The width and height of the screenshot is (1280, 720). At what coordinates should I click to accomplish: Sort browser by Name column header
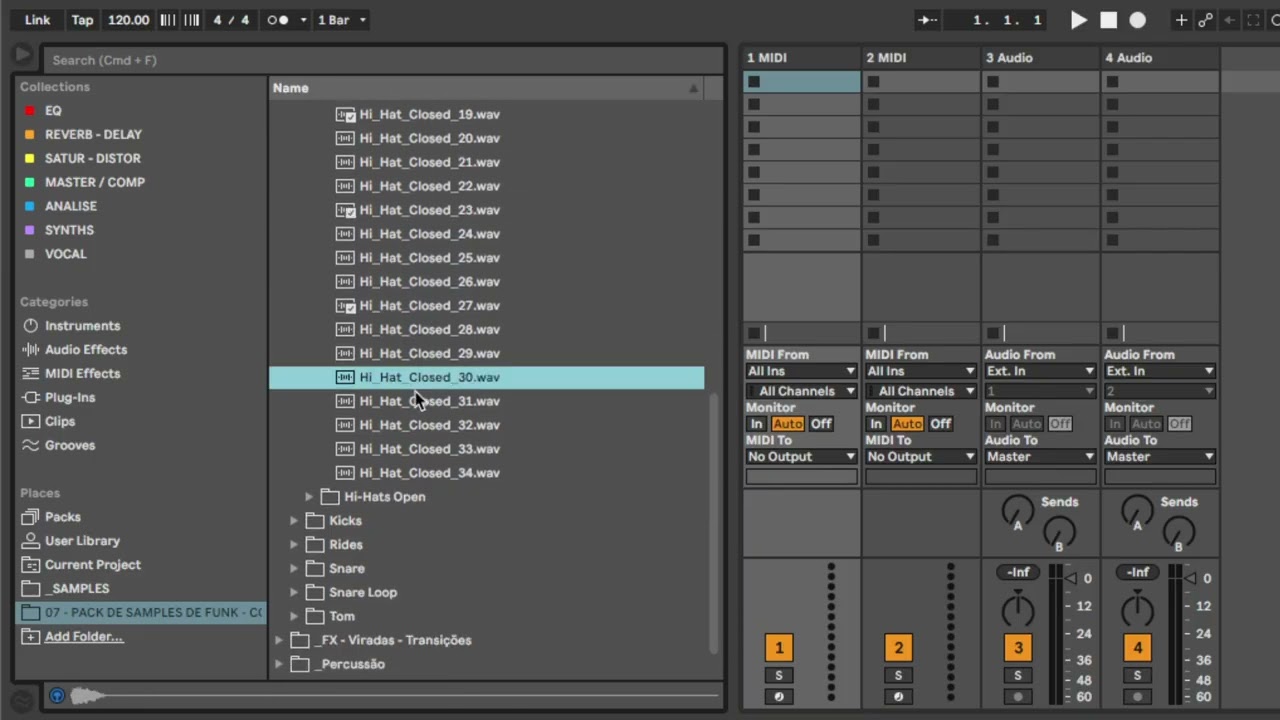[486, 88]
